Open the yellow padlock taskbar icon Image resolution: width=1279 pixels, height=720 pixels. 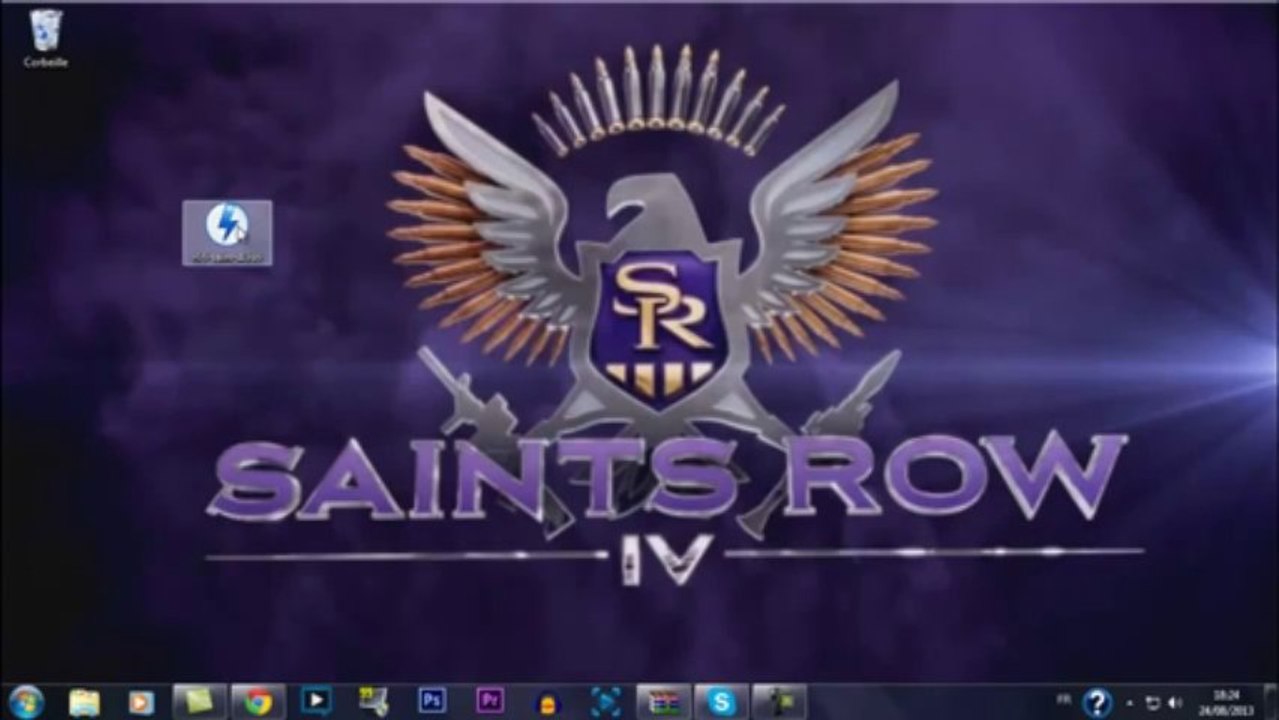point(547,703)
